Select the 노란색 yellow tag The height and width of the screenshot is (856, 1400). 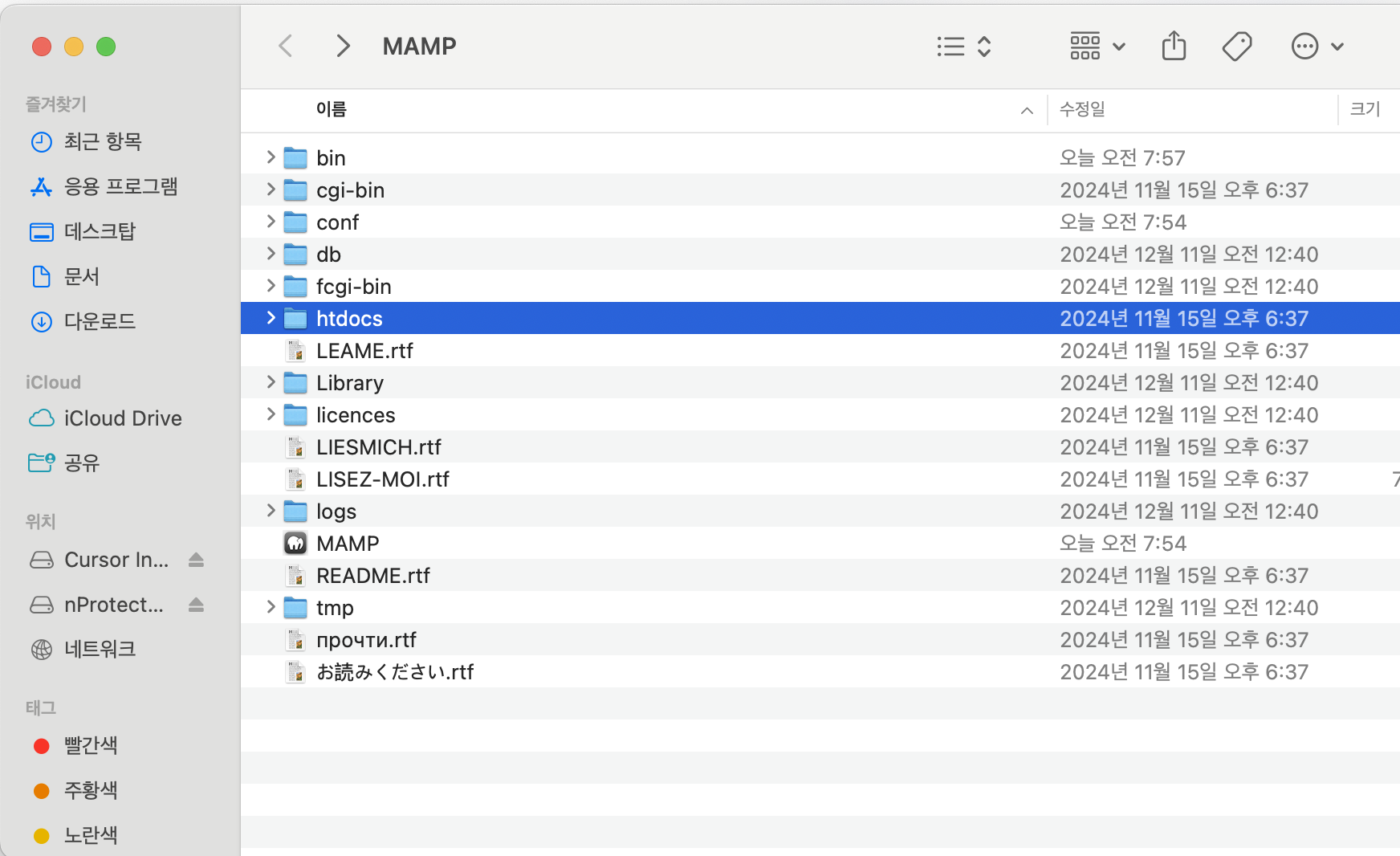tap(91, 836)
